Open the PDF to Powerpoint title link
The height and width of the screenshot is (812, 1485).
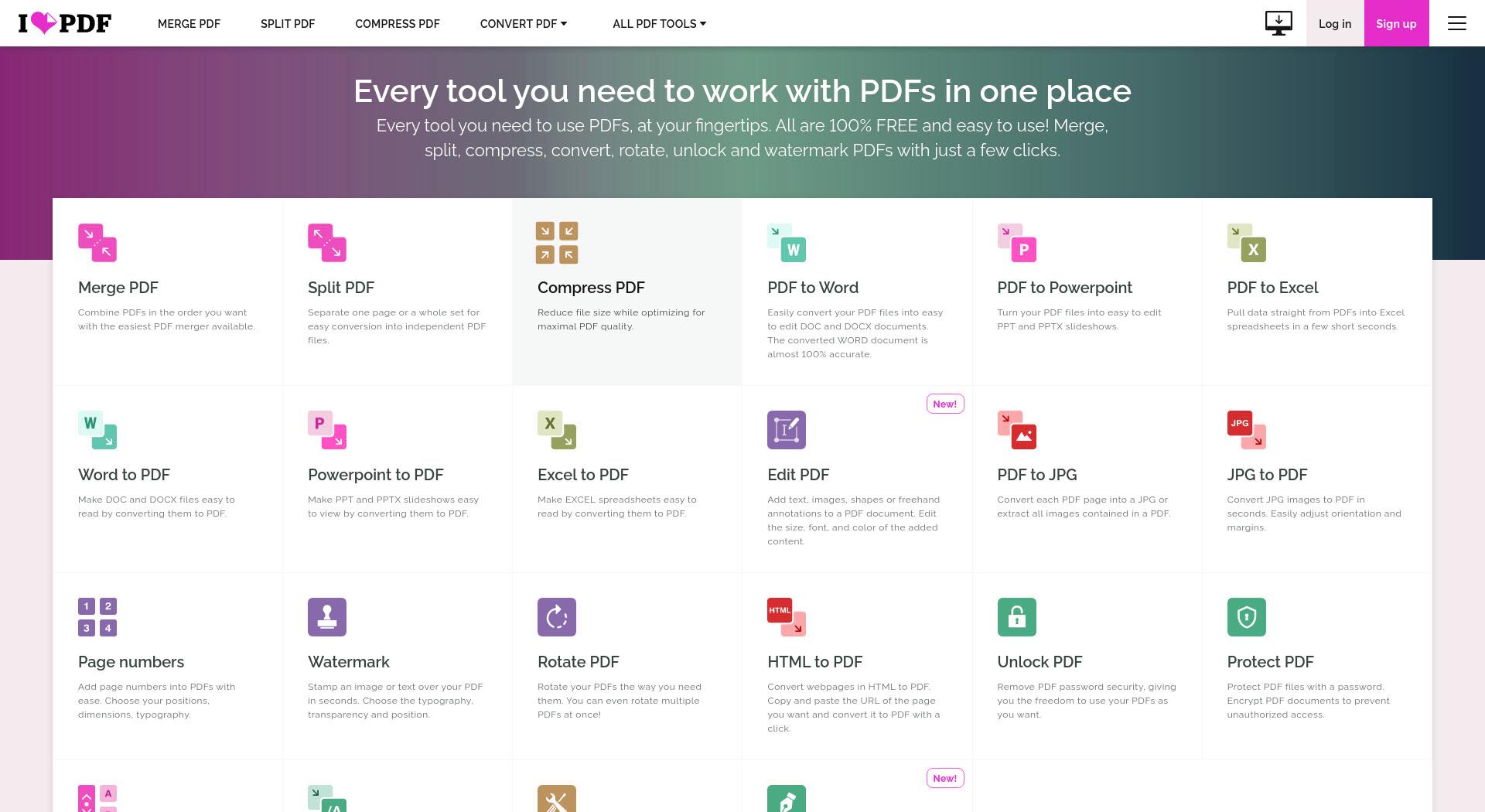tap(1065, 288)
